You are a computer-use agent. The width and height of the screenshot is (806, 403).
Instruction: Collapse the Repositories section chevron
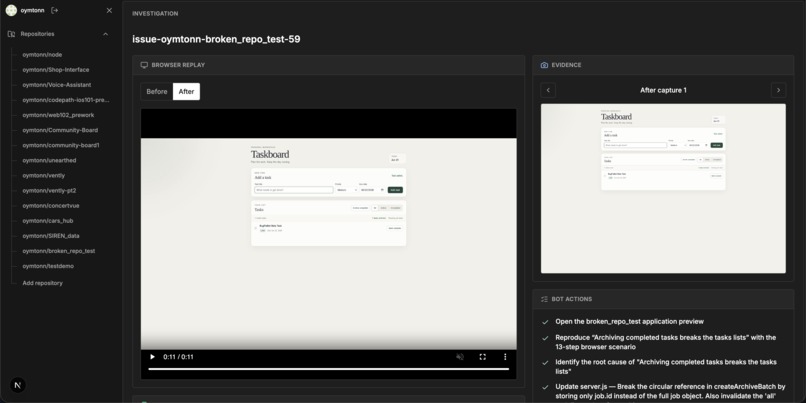105,34
